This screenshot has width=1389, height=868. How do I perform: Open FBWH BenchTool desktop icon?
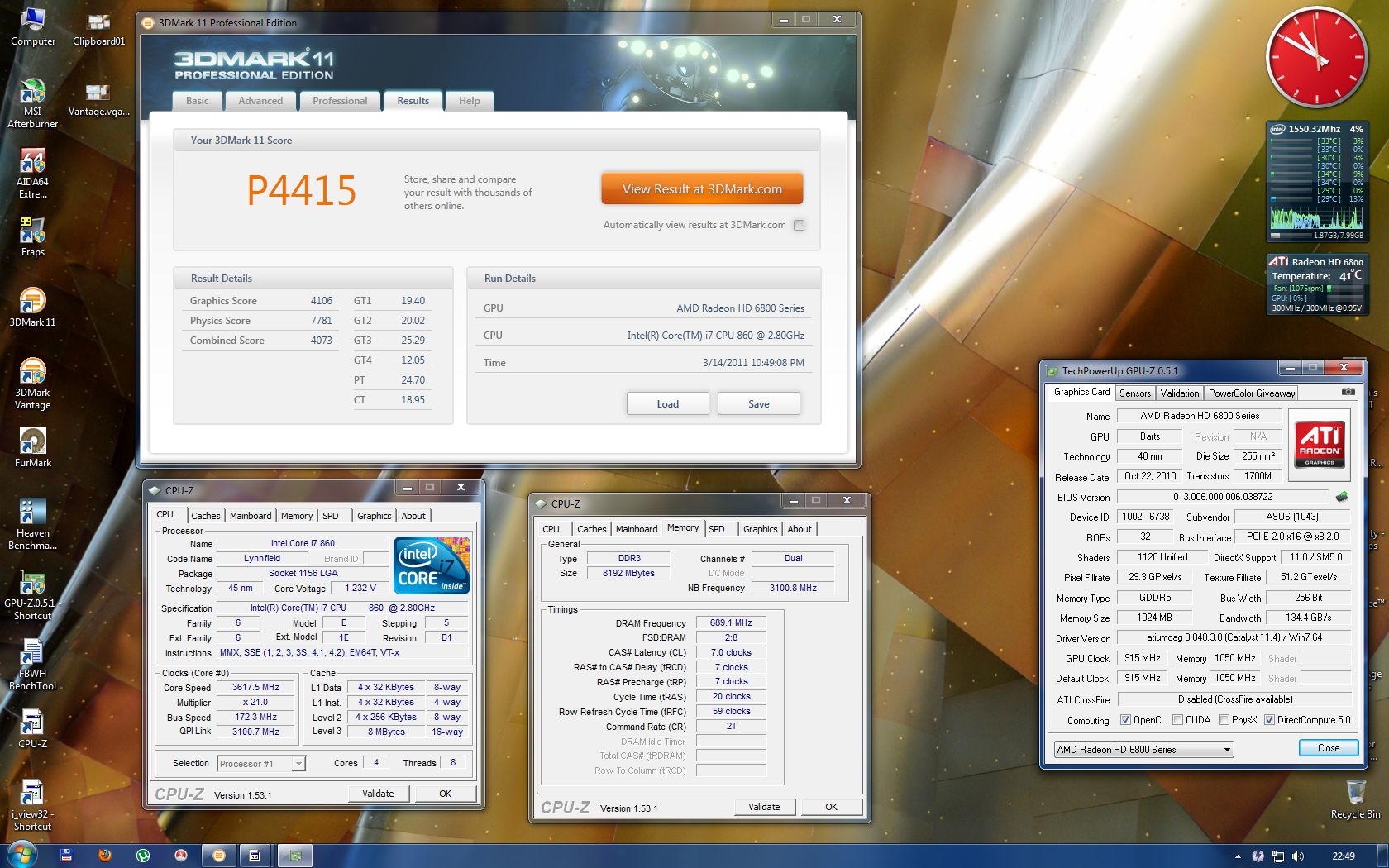coord(32,665)
